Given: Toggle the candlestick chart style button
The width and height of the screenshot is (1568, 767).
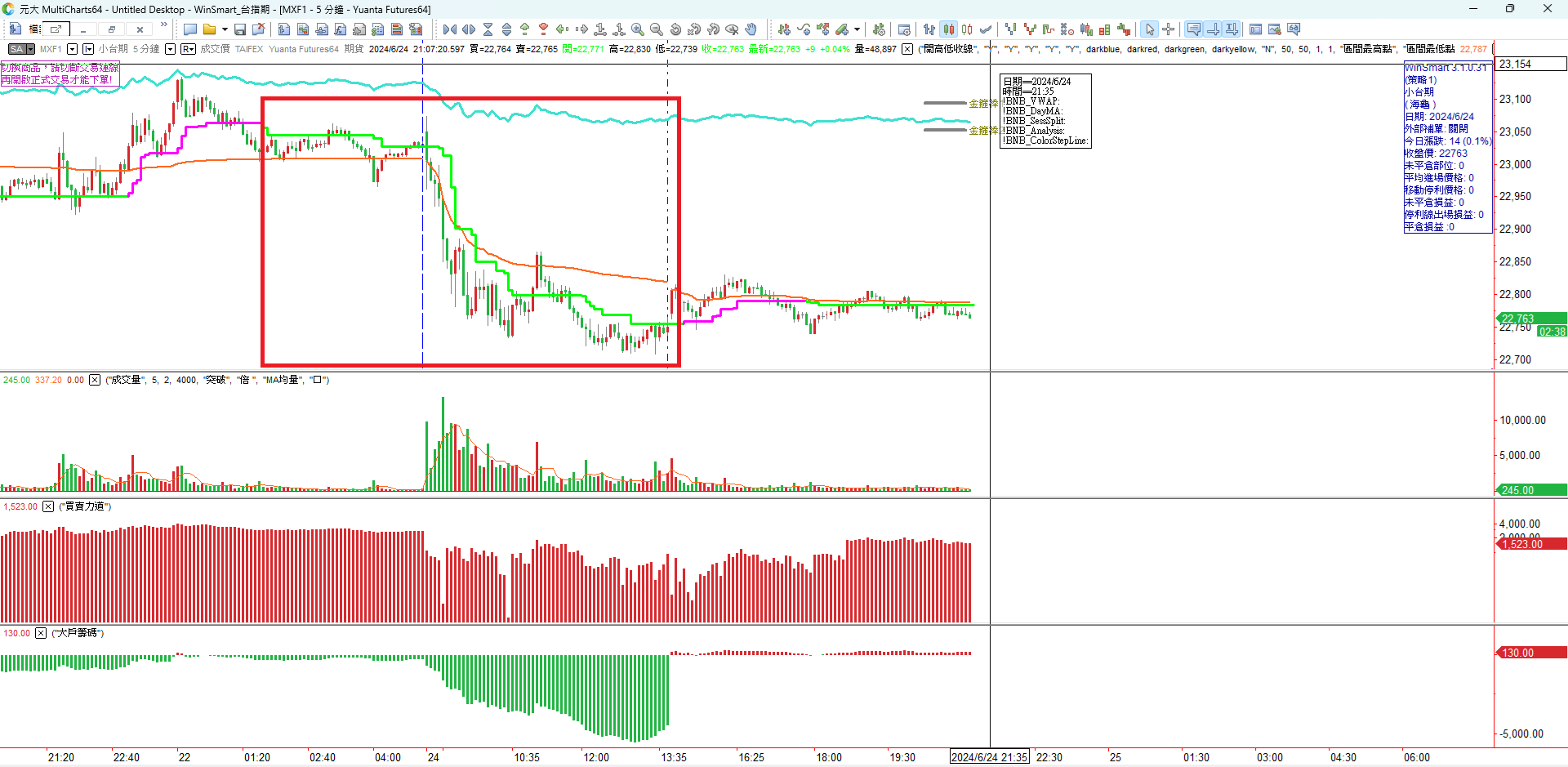Looking at the screenshot, I should [948, 29].
